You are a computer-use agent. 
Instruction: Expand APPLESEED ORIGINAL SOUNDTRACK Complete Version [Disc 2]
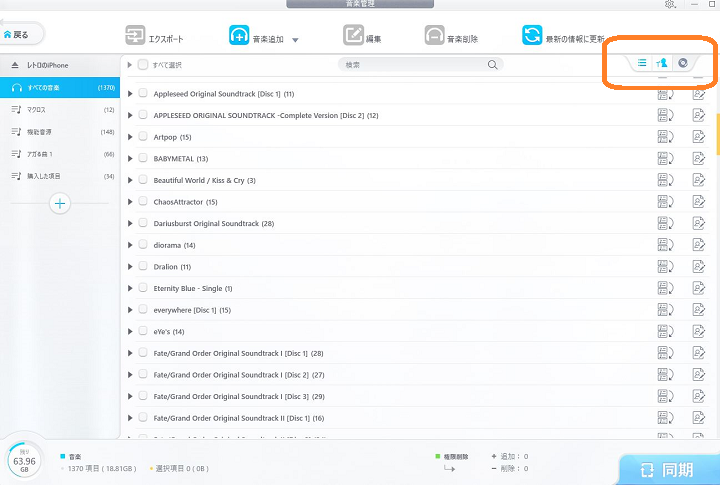pyautogui.click(x=130, y=115)
